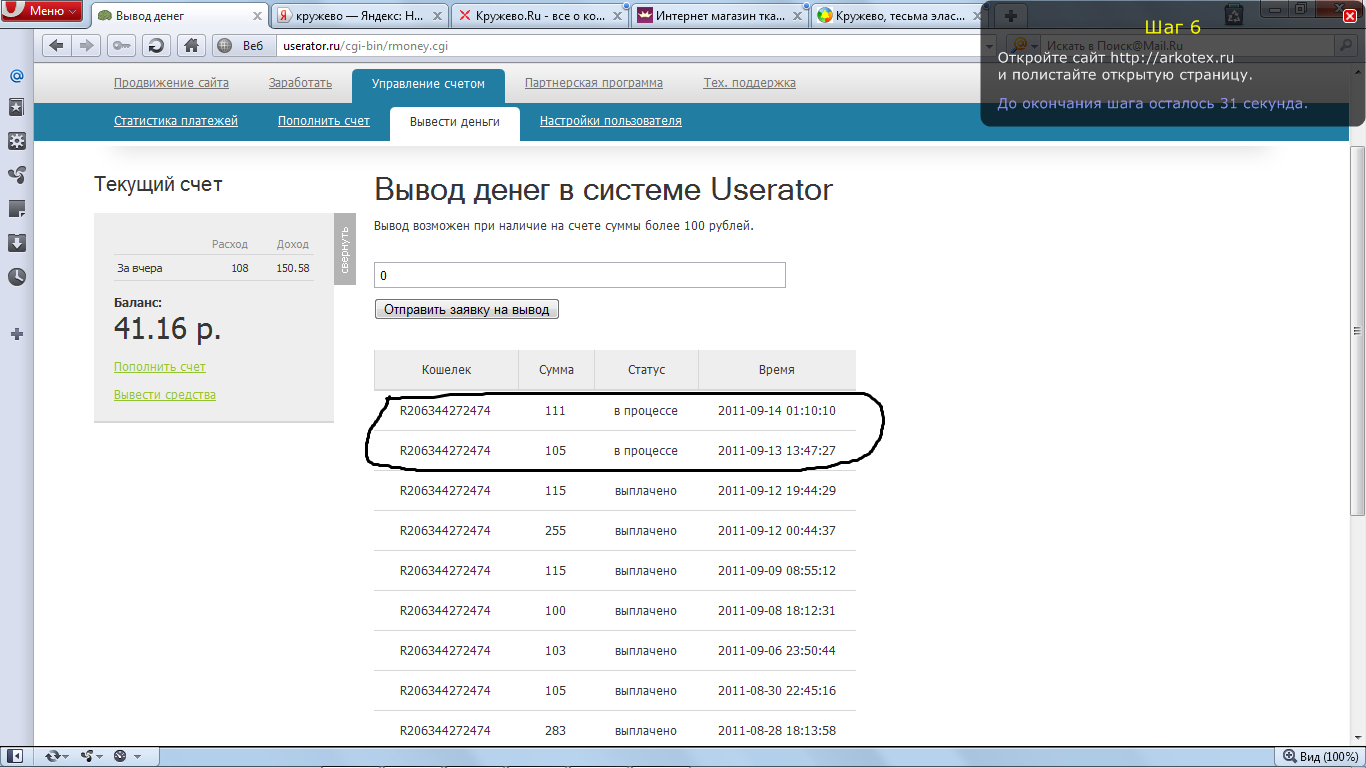
Task: Open the Notes panel icon
Action: click(x=17, y=209)
